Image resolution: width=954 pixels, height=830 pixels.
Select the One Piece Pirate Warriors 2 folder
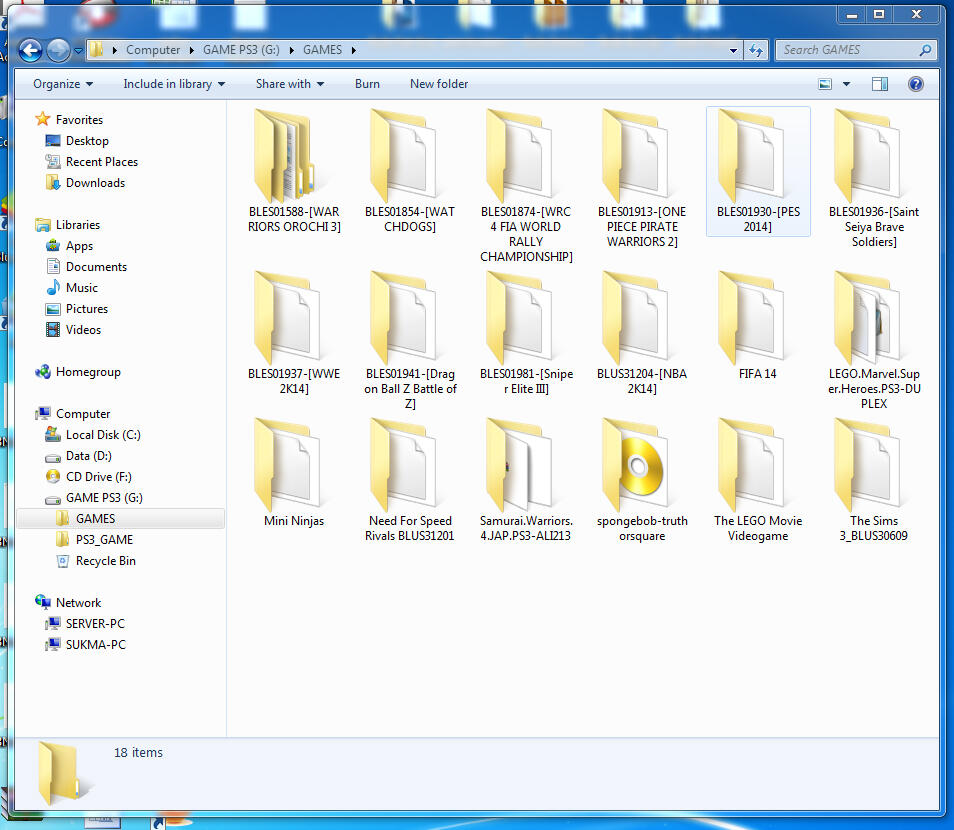click(x=642, y=179)
